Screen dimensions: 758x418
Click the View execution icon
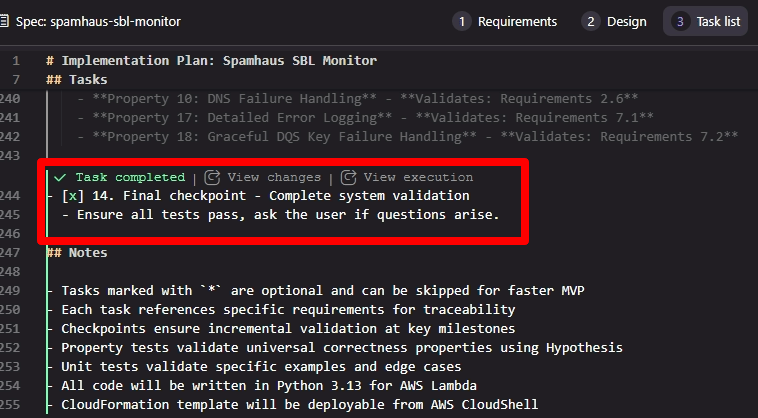click(x=348, y=177)
